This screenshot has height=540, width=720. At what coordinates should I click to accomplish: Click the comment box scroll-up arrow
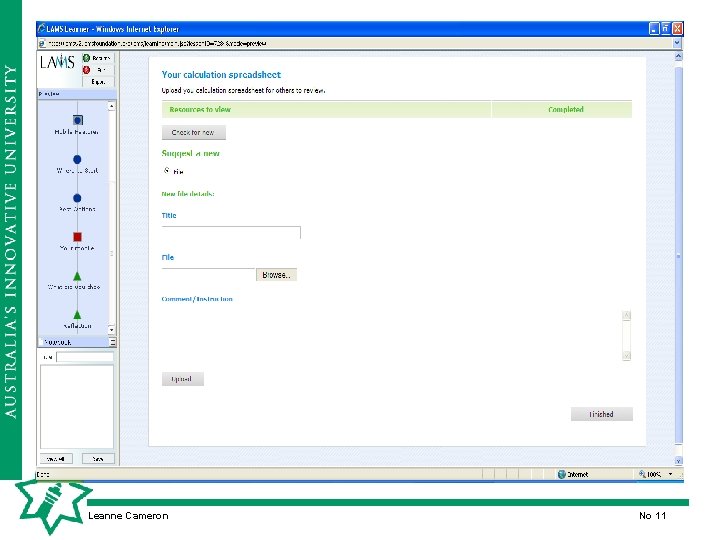click(x=626, y=315)
